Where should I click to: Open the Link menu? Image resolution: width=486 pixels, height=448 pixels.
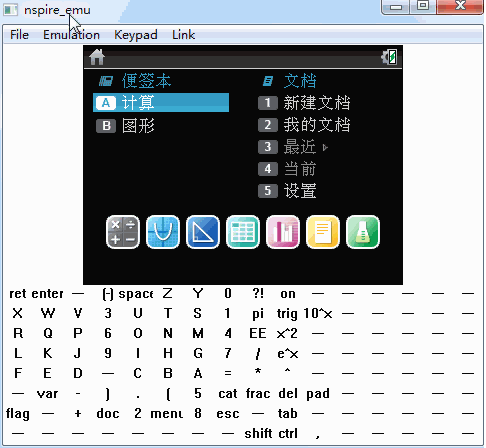[x=183, y=35]
